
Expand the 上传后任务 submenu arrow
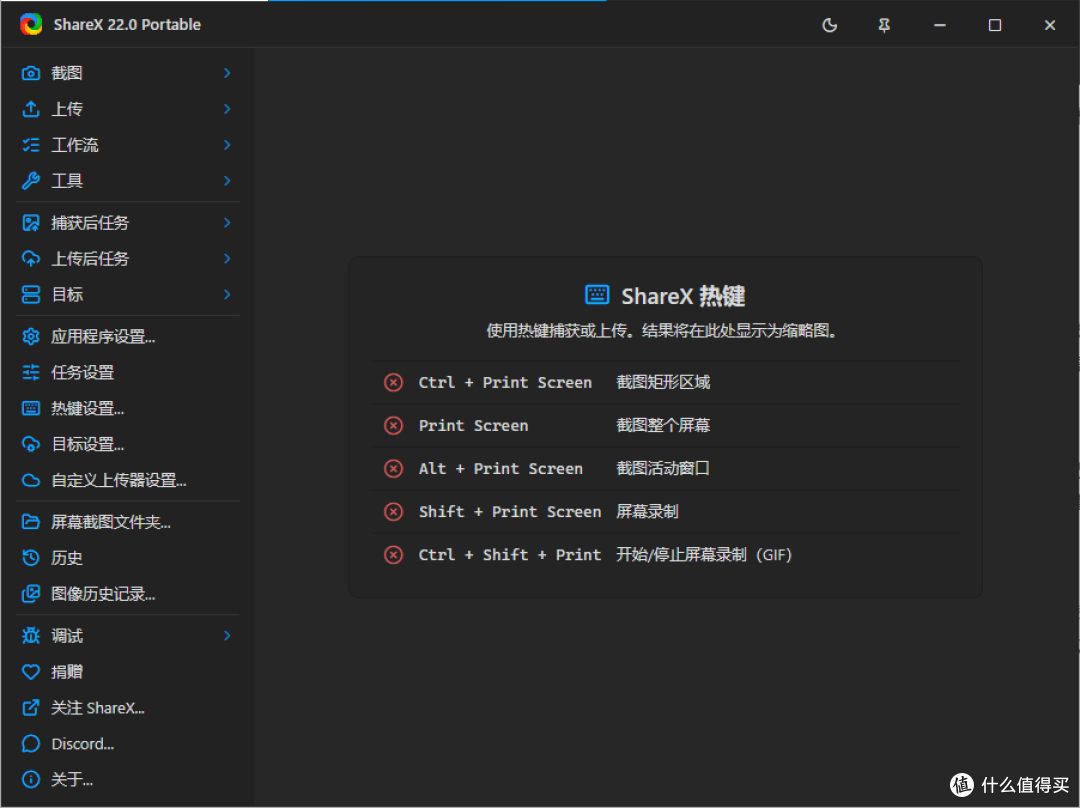(x=227, y=258)
